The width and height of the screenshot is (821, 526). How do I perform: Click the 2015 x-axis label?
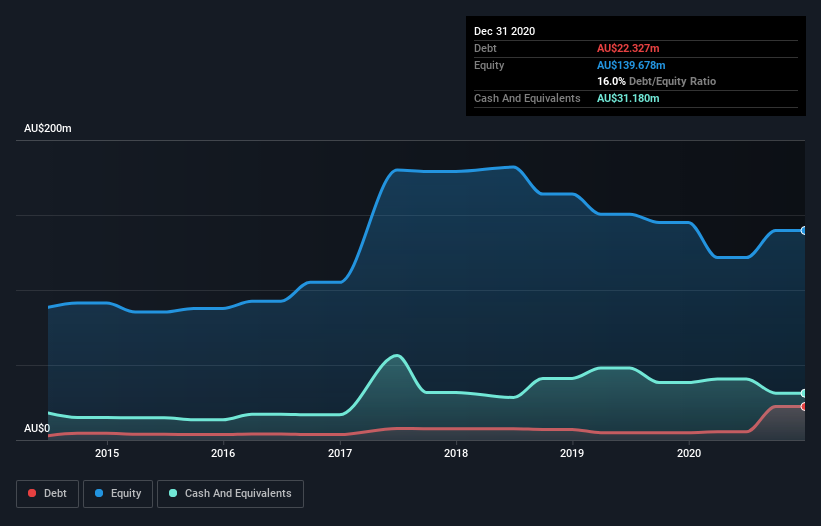(107, 453)
